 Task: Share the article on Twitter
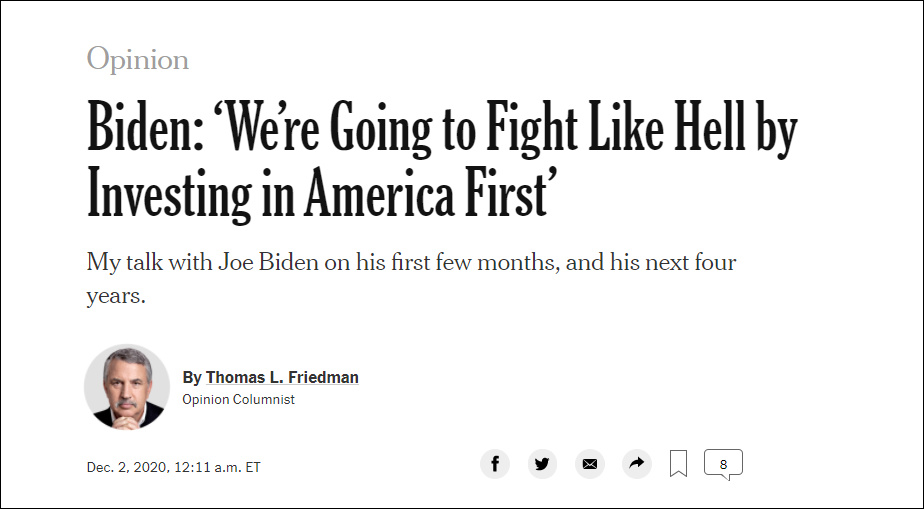click(x=542, y=464)
